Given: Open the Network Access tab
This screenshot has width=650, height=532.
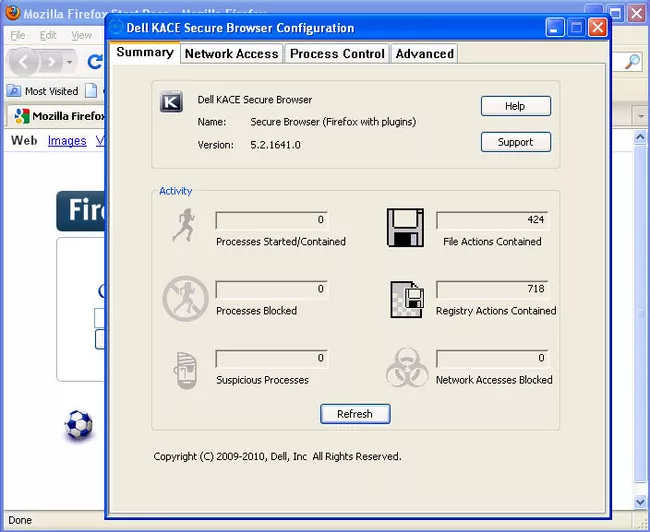Looking at the screenshot, I should [x=231, y=54].
